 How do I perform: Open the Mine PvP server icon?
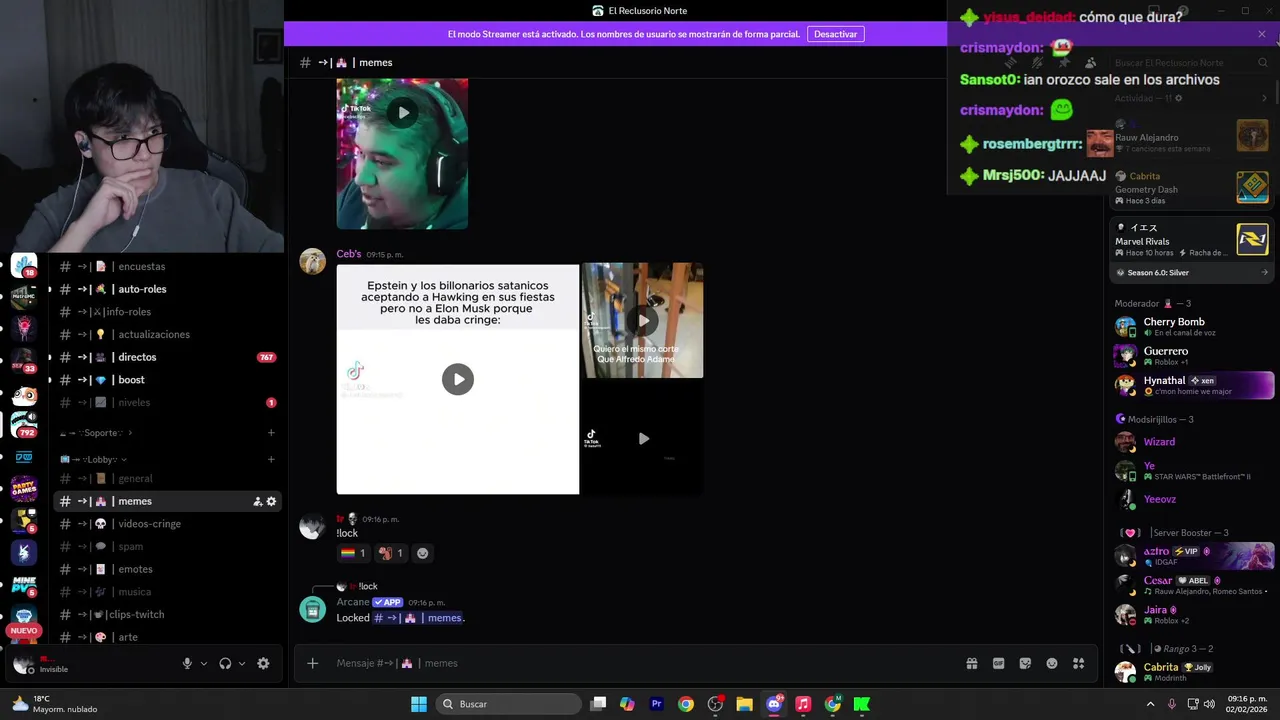pyautogui.click(x=24, y=584)
